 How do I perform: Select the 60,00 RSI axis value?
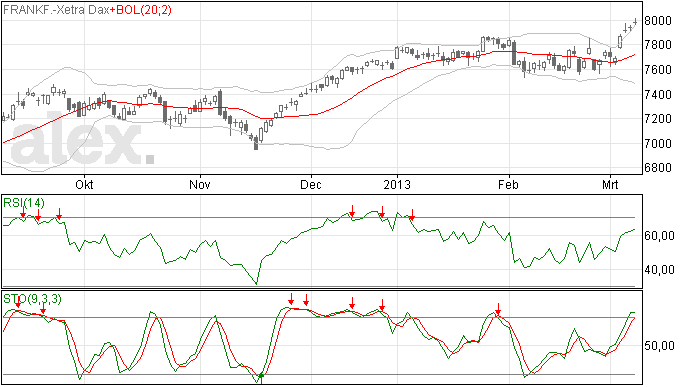click(x=659, y=236)
